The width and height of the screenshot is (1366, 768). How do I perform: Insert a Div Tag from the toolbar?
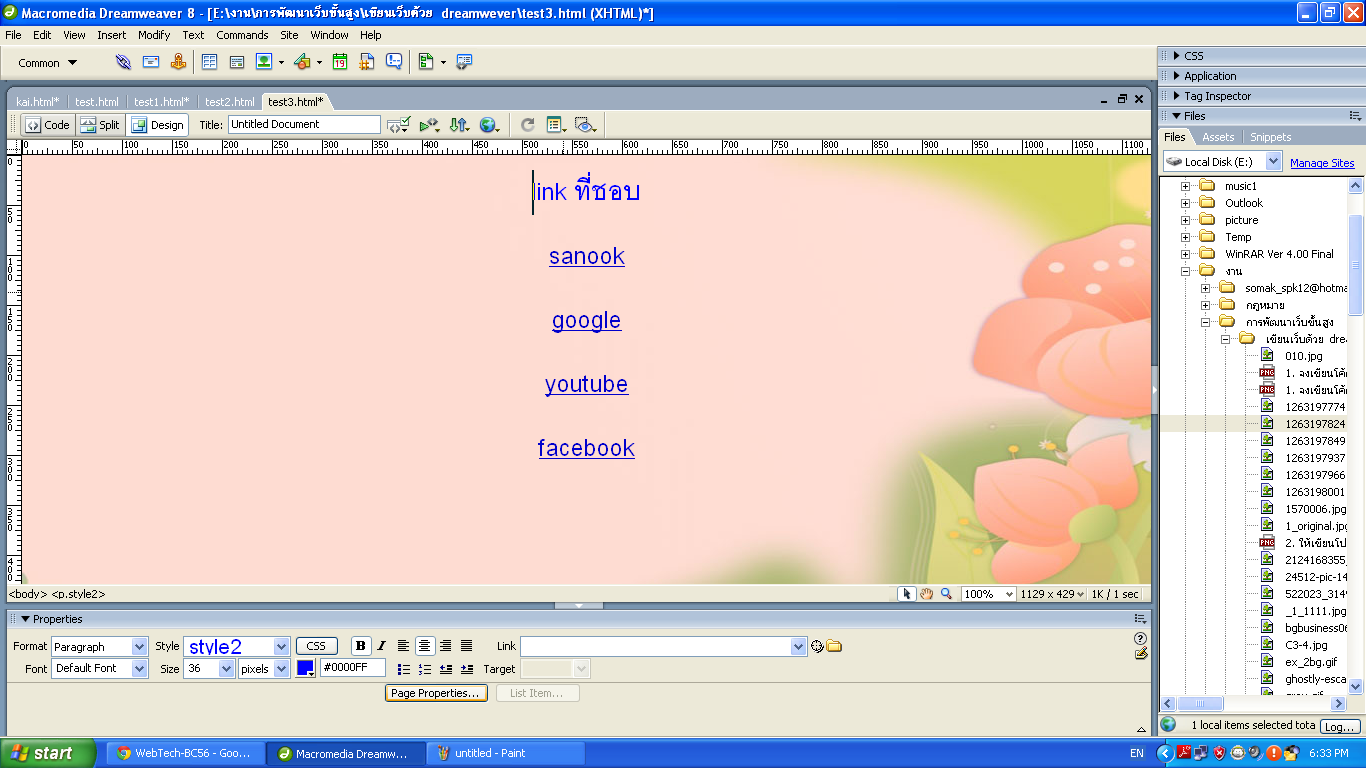click(x=237, y=62)
